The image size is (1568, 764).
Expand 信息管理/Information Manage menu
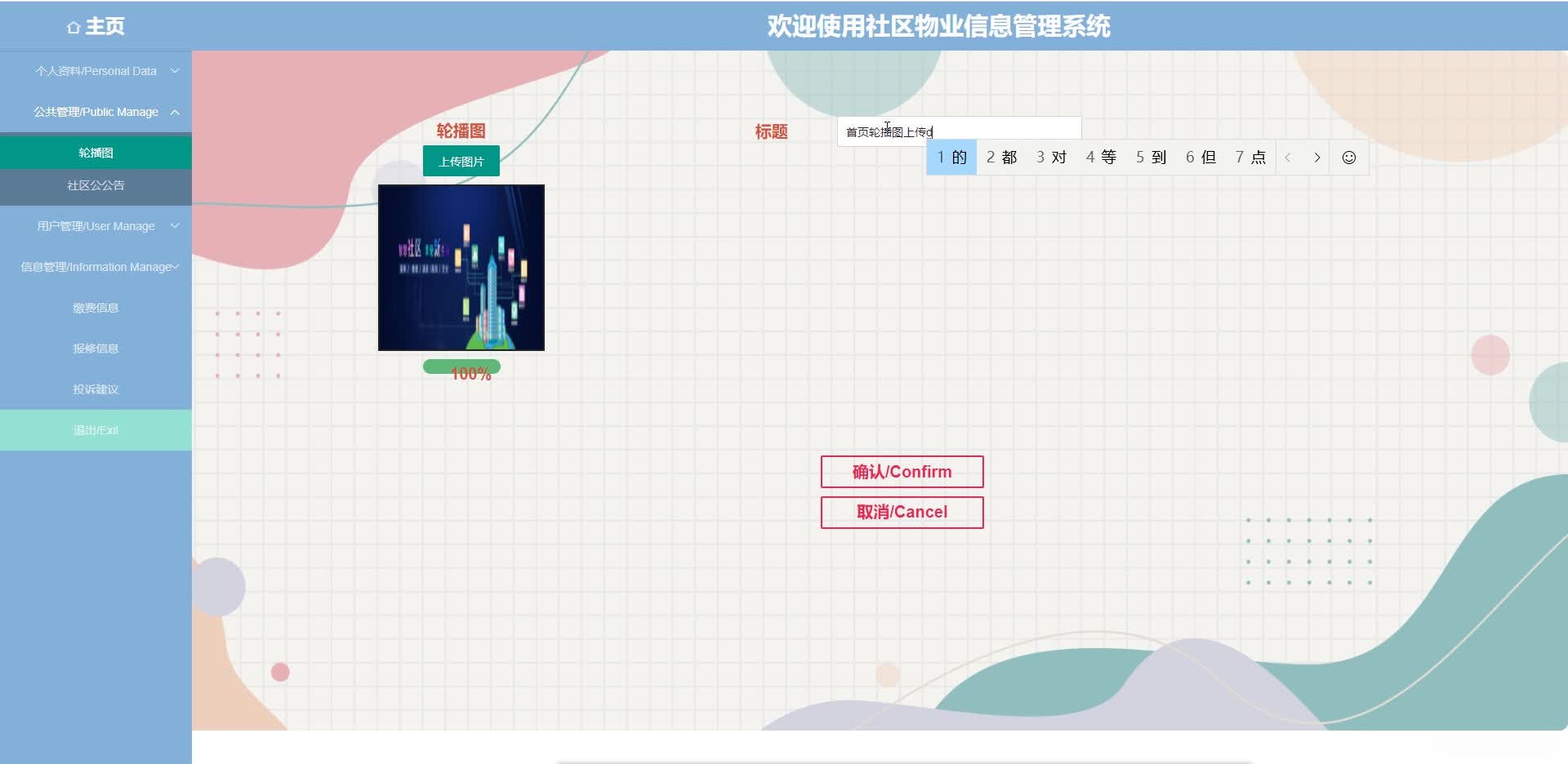pyautogui.click(x=96, y=267)
